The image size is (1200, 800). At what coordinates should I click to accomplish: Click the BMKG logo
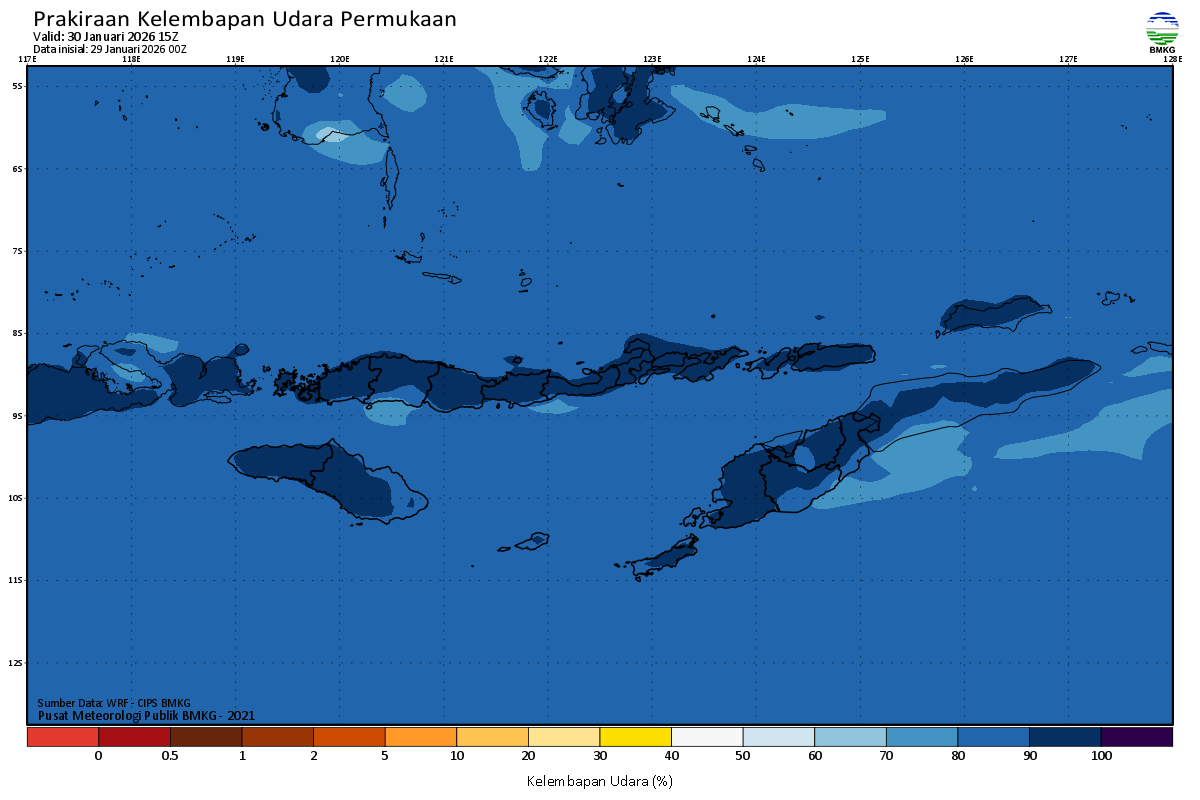click(x=1162, y=32)
